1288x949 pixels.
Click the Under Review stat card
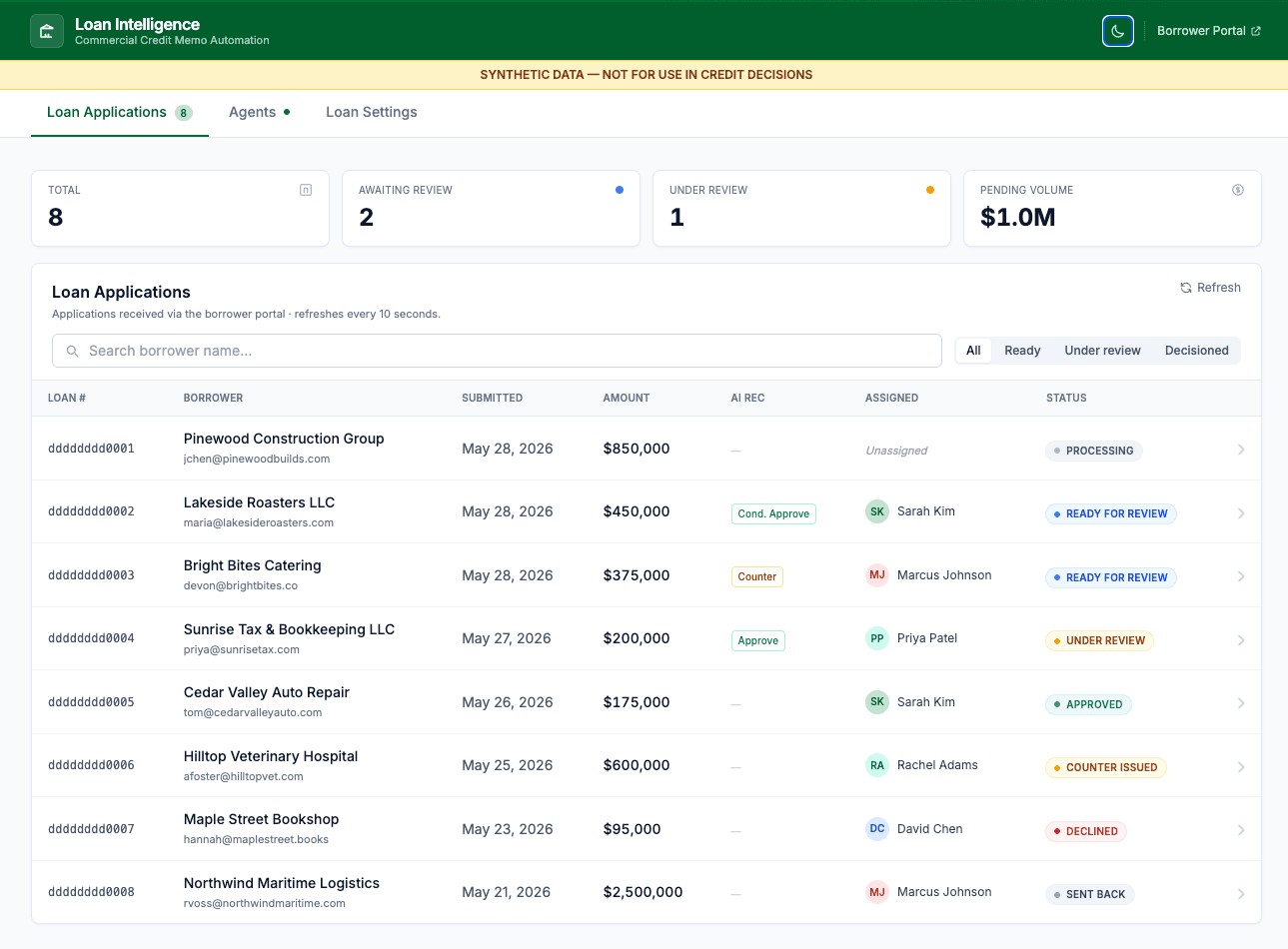[801, 208]
